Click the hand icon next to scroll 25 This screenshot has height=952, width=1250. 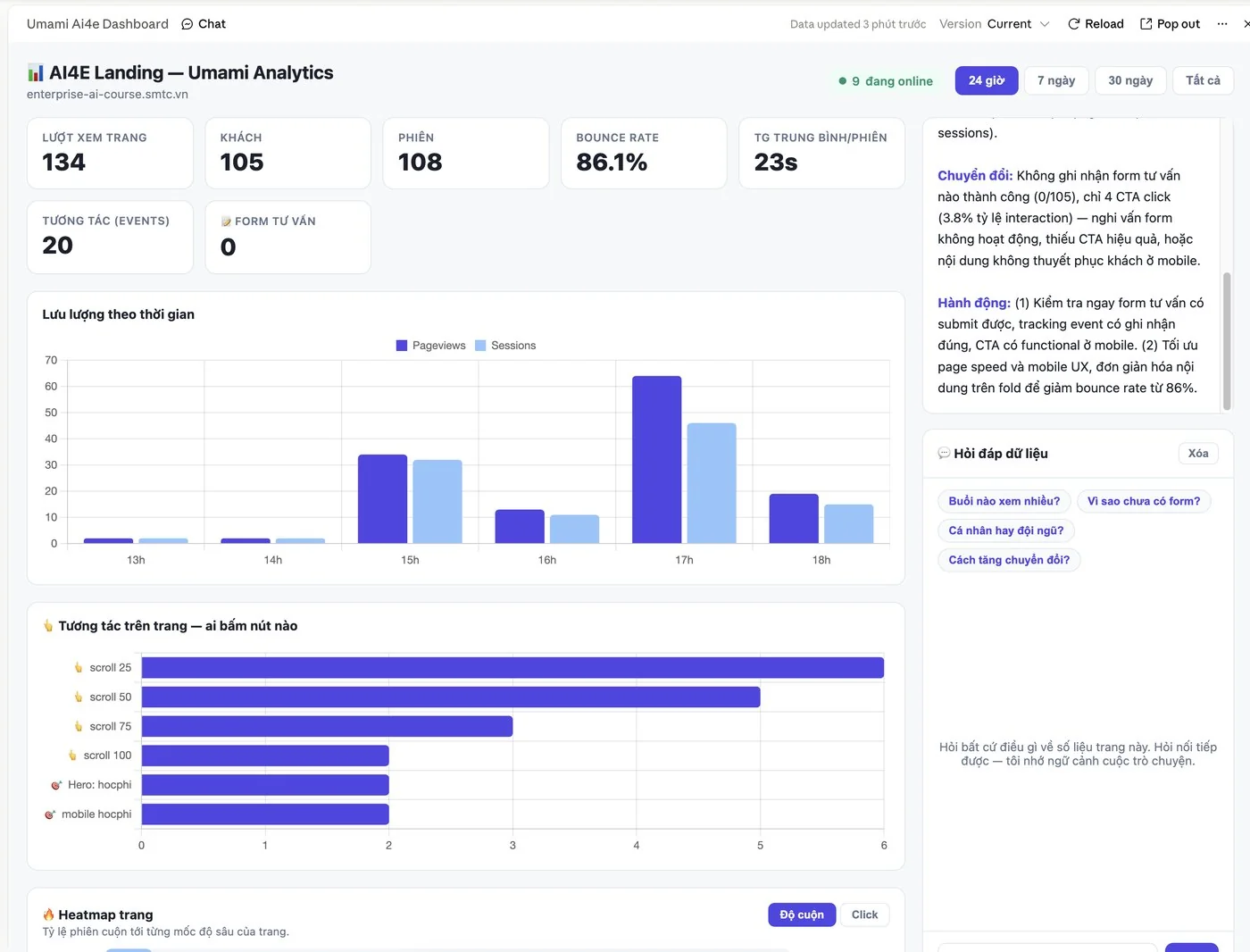tap(79, 668)
